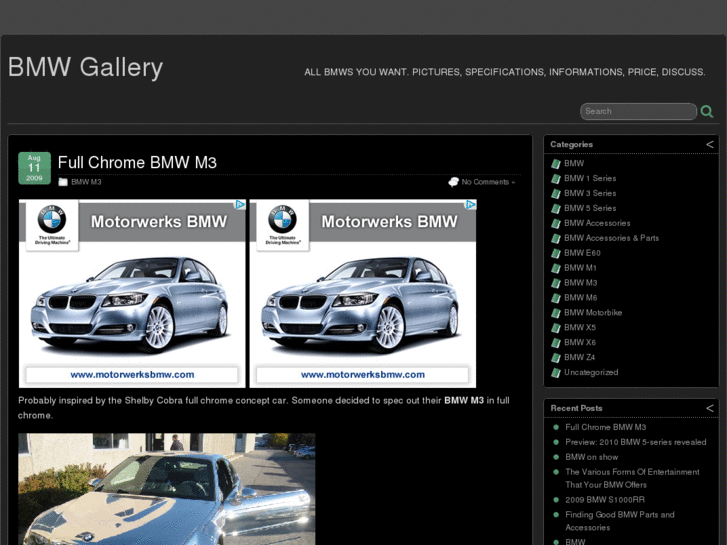Click the book icon beside BMW 5 Series
This screenshot has width=727, height=545.
pyautogui.click(x=556, y=208)
